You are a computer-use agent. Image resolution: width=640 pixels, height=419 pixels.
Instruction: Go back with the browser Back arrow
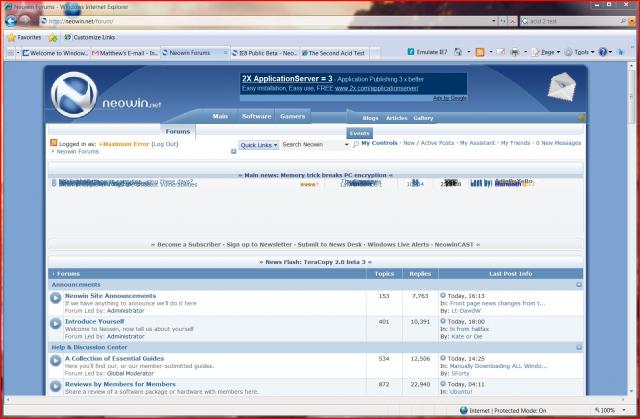point(11,21)
